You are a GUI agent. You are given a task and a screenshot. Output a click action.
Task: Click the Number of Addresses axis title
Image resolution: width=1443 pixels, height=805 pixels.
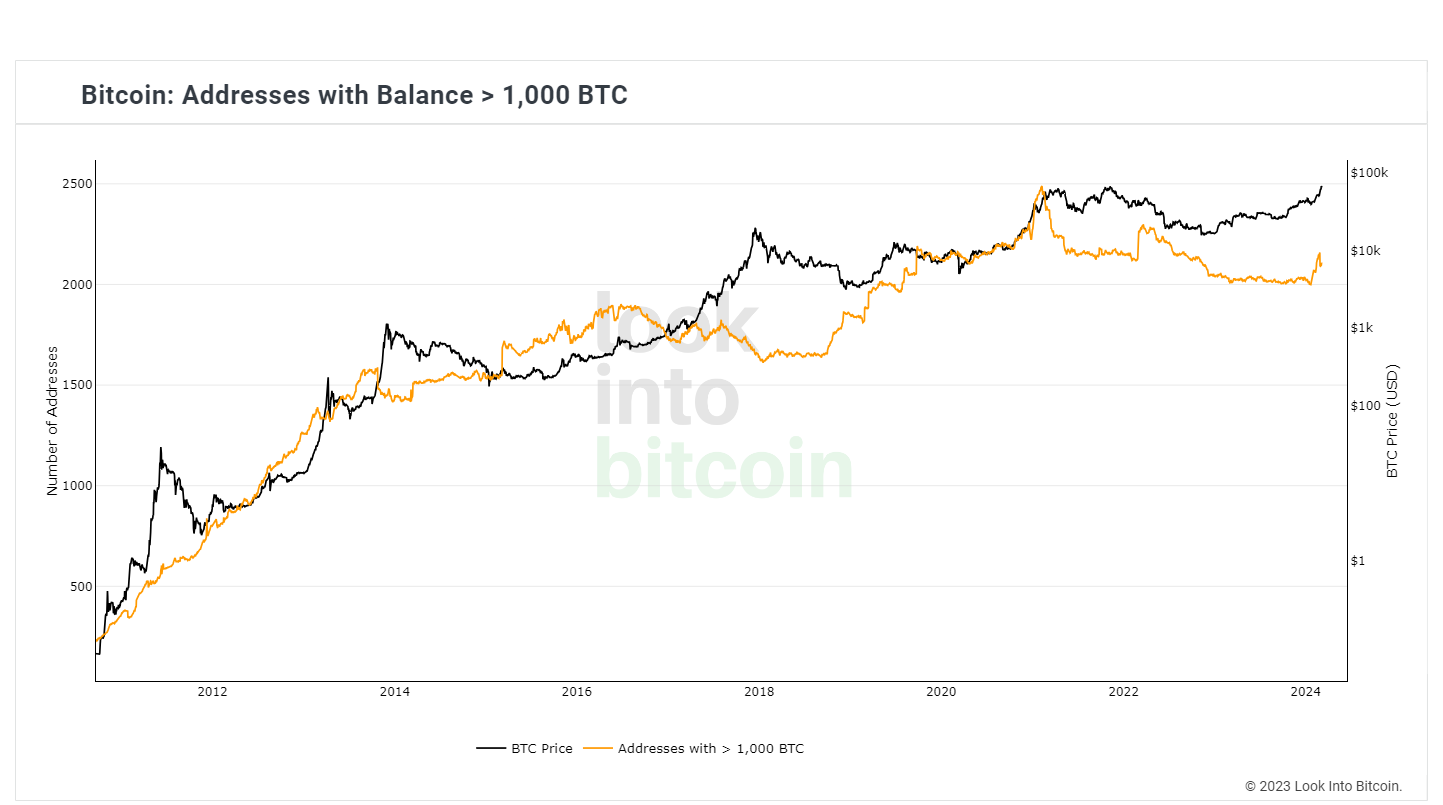click(x=52, y=420)
